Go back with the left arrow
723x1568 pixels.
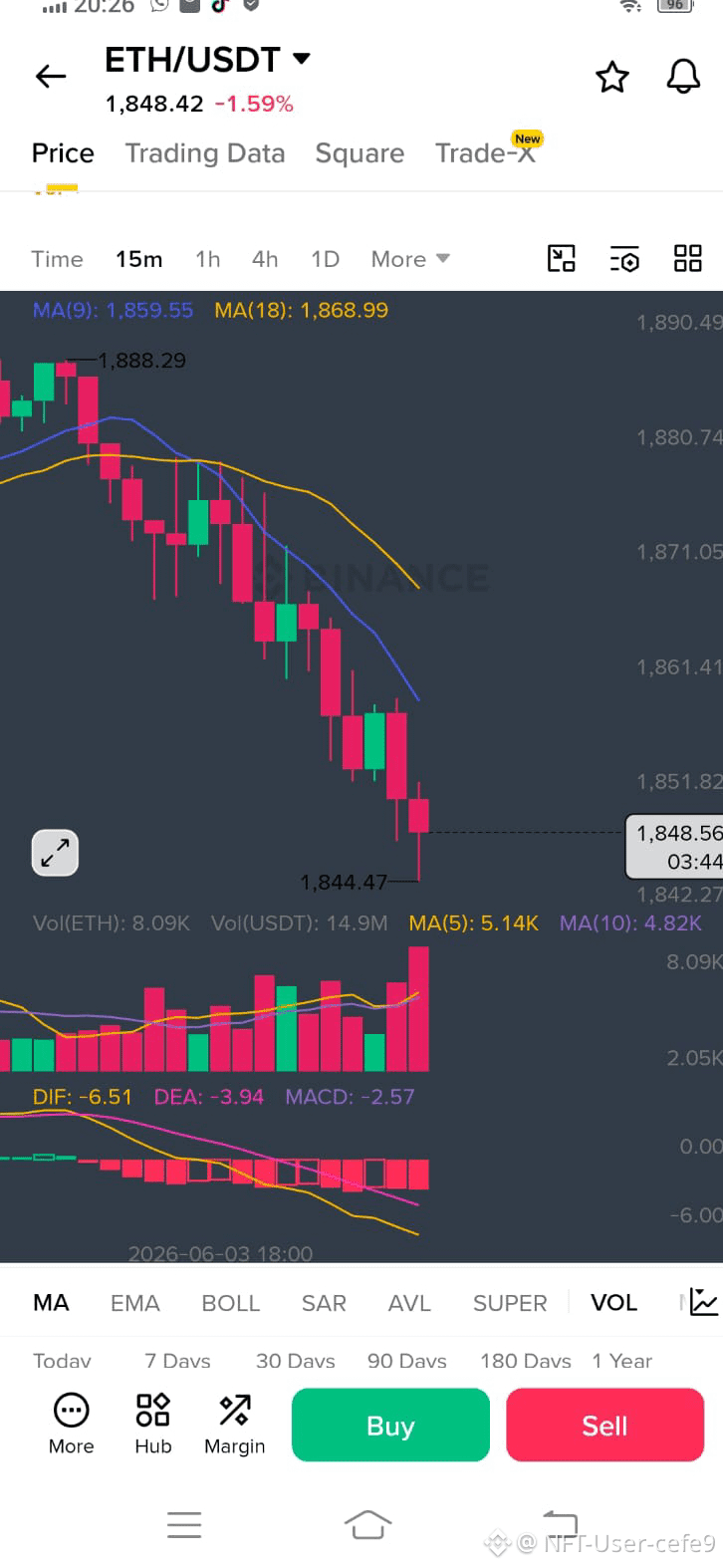(x=51, y=77)
